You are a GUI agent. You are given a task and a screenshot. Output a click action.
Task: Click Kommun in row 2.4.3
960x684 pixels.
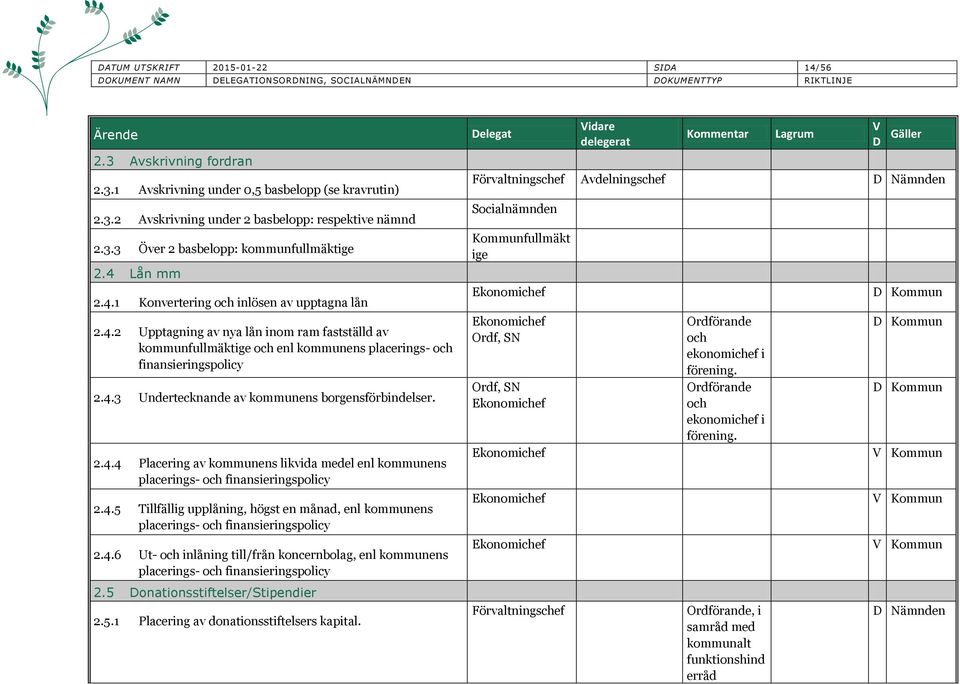coord(917,387)
